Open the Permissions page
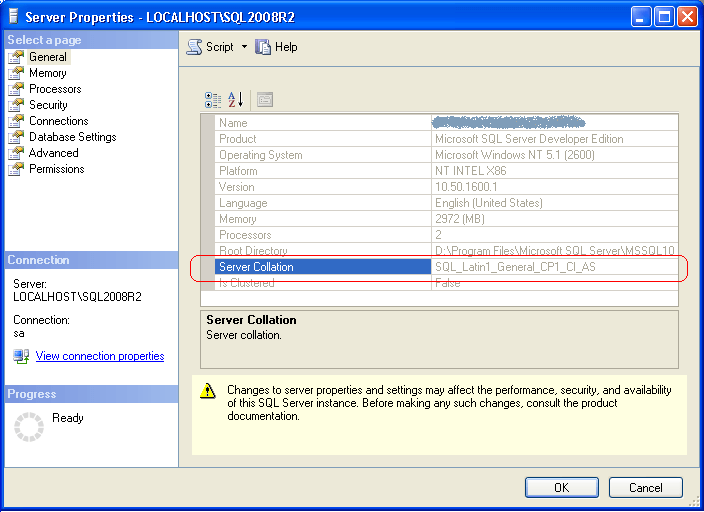Image resolution: width=704 pixels, height=512 pixels. (x=57, y=169)
